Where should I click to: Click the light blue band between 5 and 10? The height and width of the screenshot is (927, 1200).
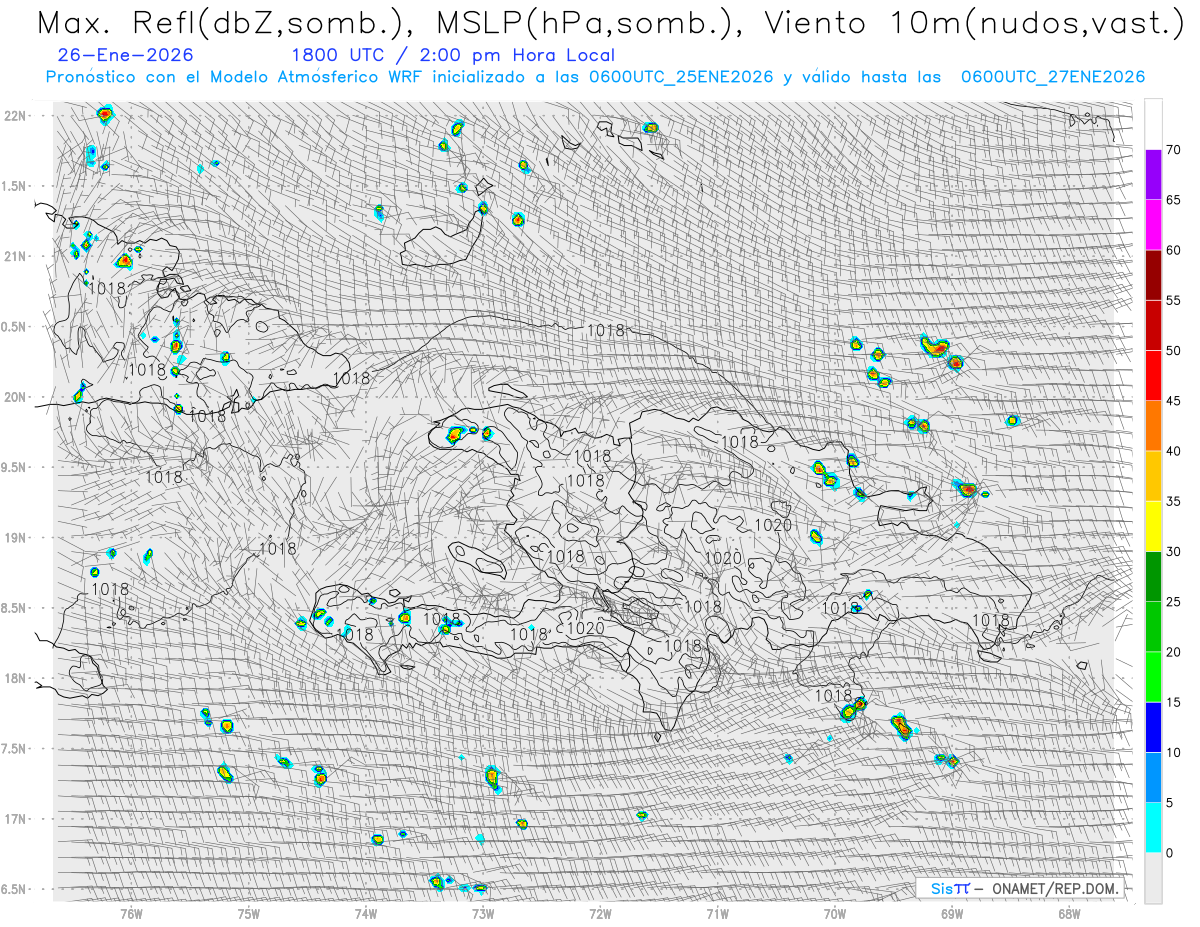[1153, 777]
